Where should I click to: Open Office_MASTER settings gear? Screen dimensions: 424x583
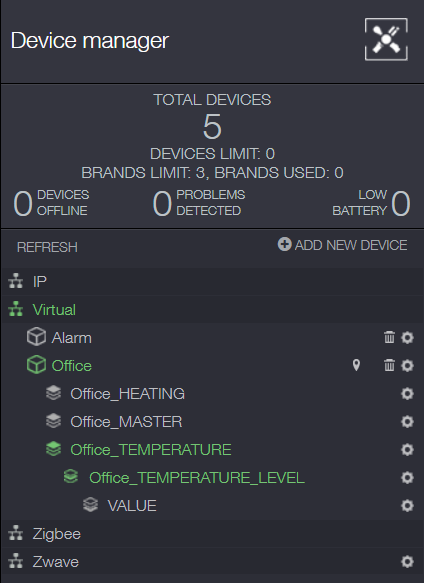pyautogui.click(x=407, y=422)
